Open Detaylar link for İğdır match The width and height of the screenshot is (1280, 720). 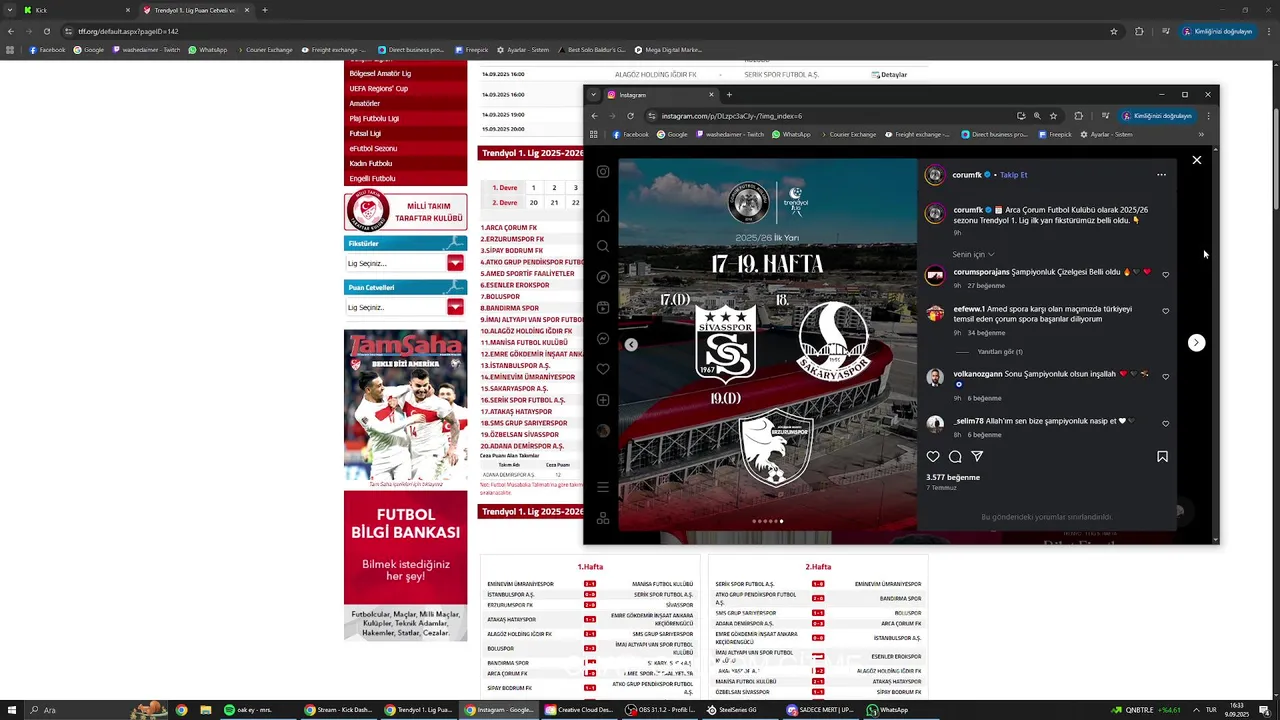point(889,74)
